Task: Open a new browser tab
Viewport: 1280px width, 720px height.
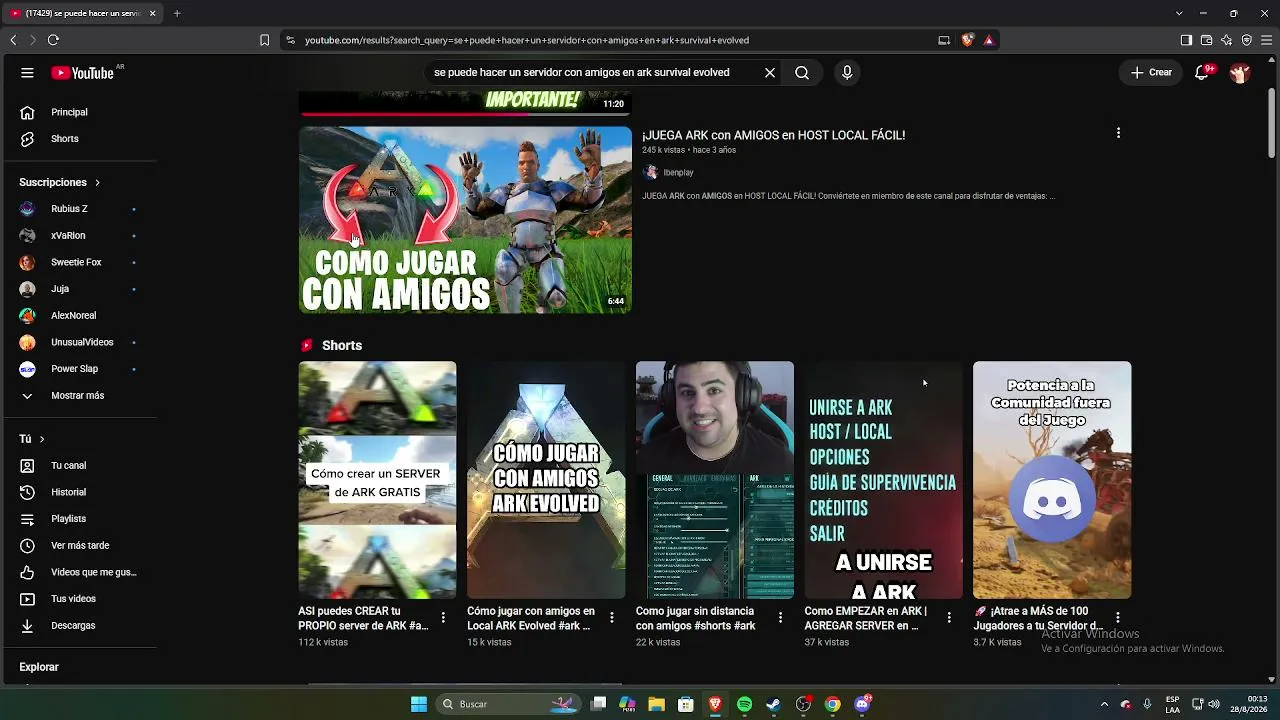Action: pos(177,13)
